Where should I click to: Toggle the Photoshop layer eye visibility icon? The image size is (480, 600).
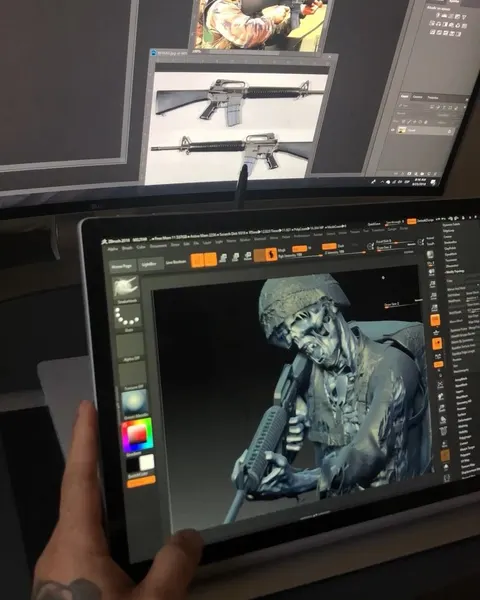pyautogui.click(x=393, y=130)
